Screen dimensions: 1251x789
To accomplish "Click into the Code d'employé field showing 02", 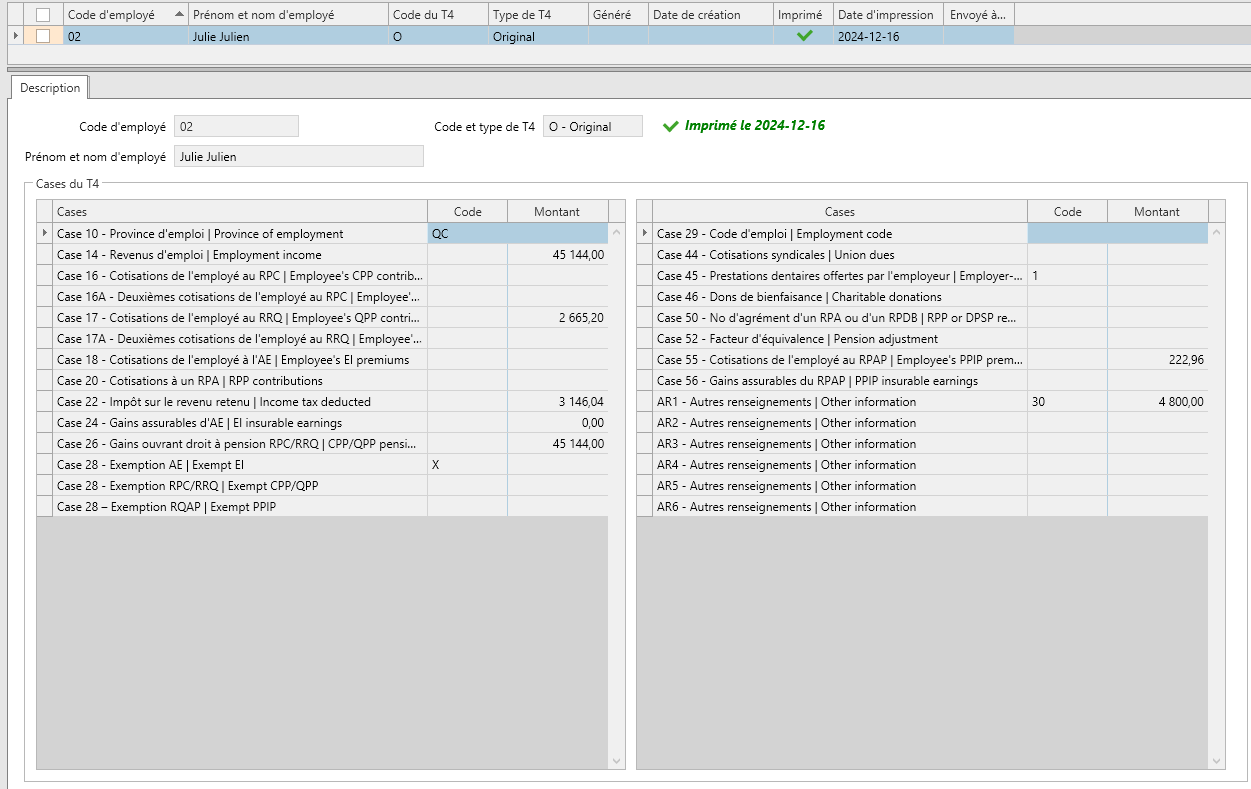I will [x=236, y=127].
